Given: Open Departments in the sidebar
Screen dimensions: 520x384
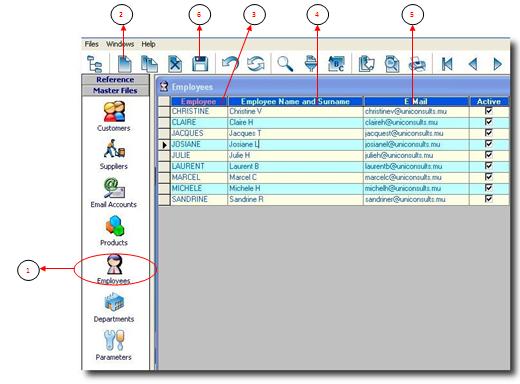Looking at the screenshot, I should (x=114, y=307).
